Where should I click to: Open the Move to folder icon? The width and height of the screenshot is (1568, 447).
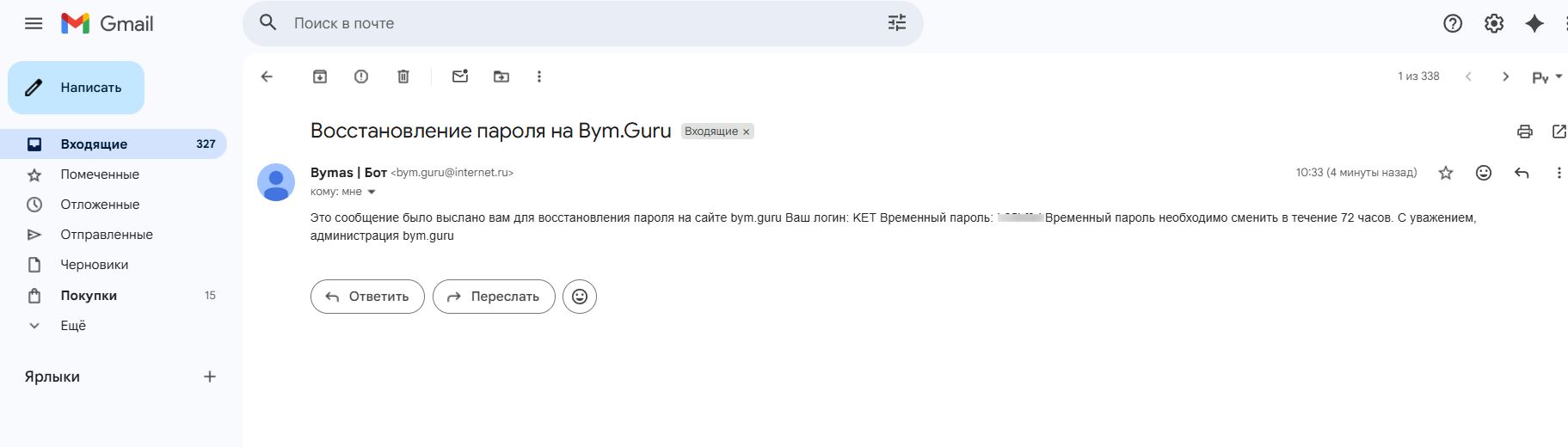coord(501,77)
